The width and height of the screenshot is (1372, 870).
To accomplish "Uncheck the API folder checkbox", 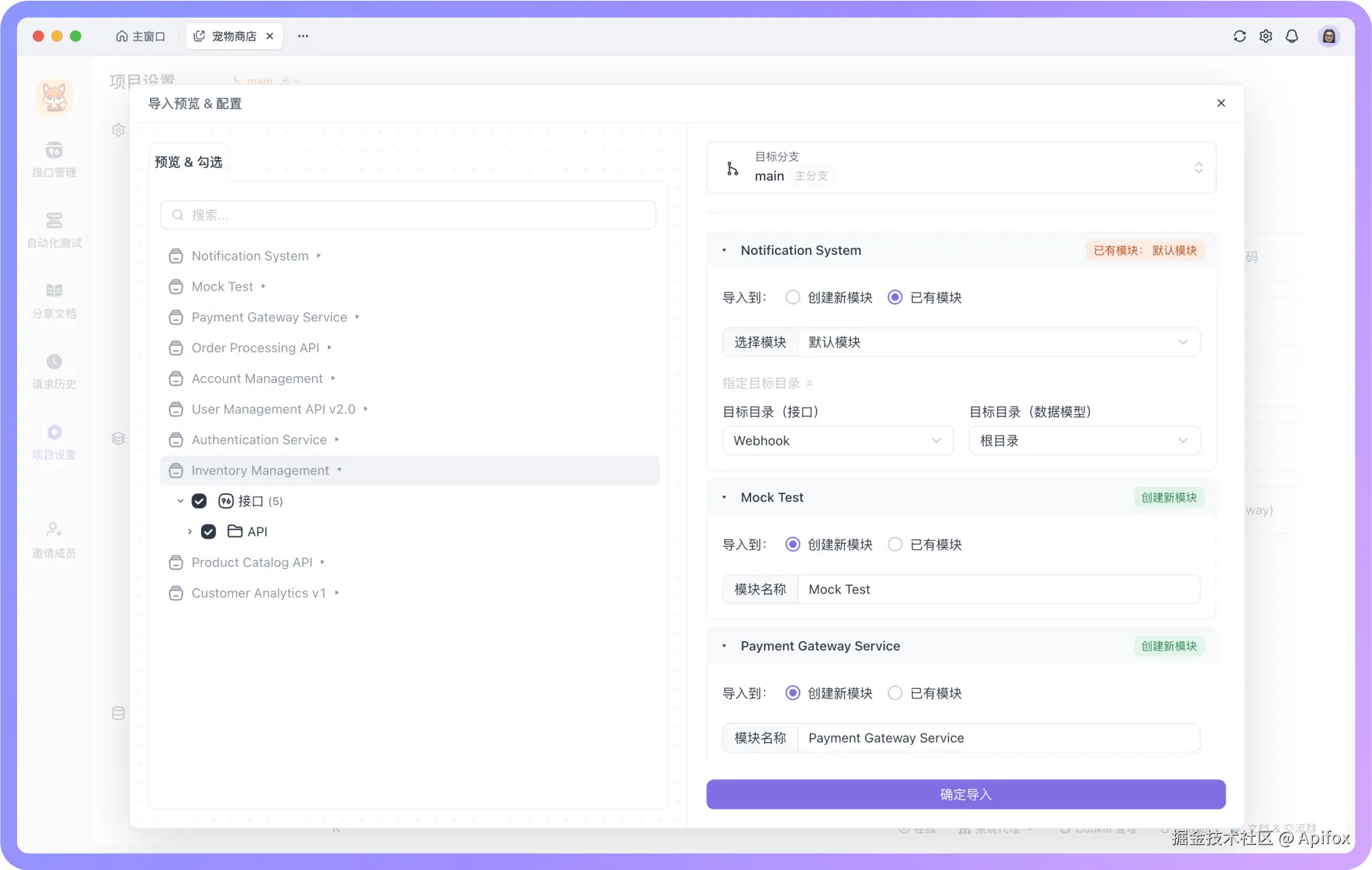I will (209, 531).
